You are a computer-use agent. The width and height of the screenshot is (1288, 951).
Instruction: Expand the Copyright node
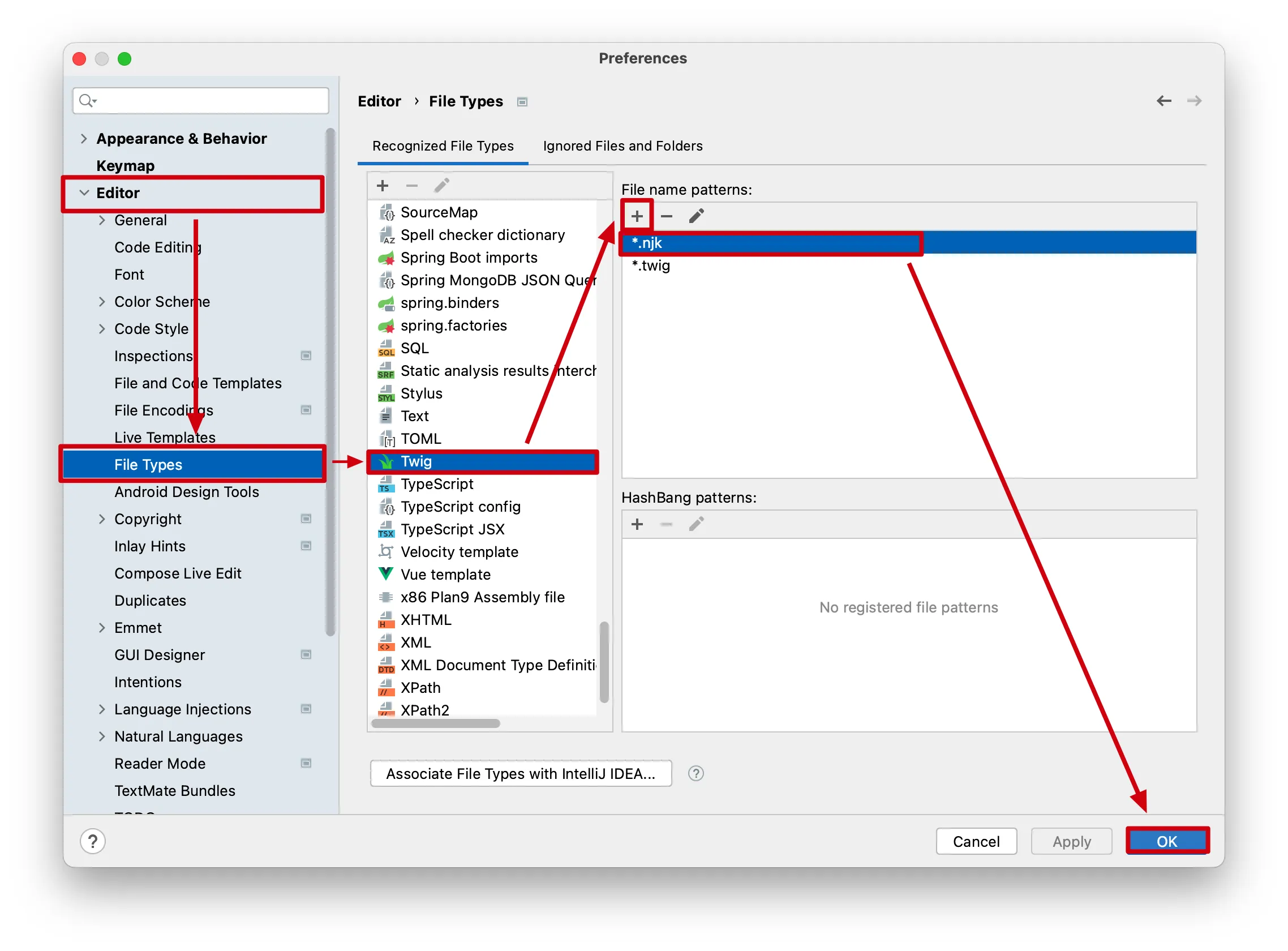pos(102,519)
